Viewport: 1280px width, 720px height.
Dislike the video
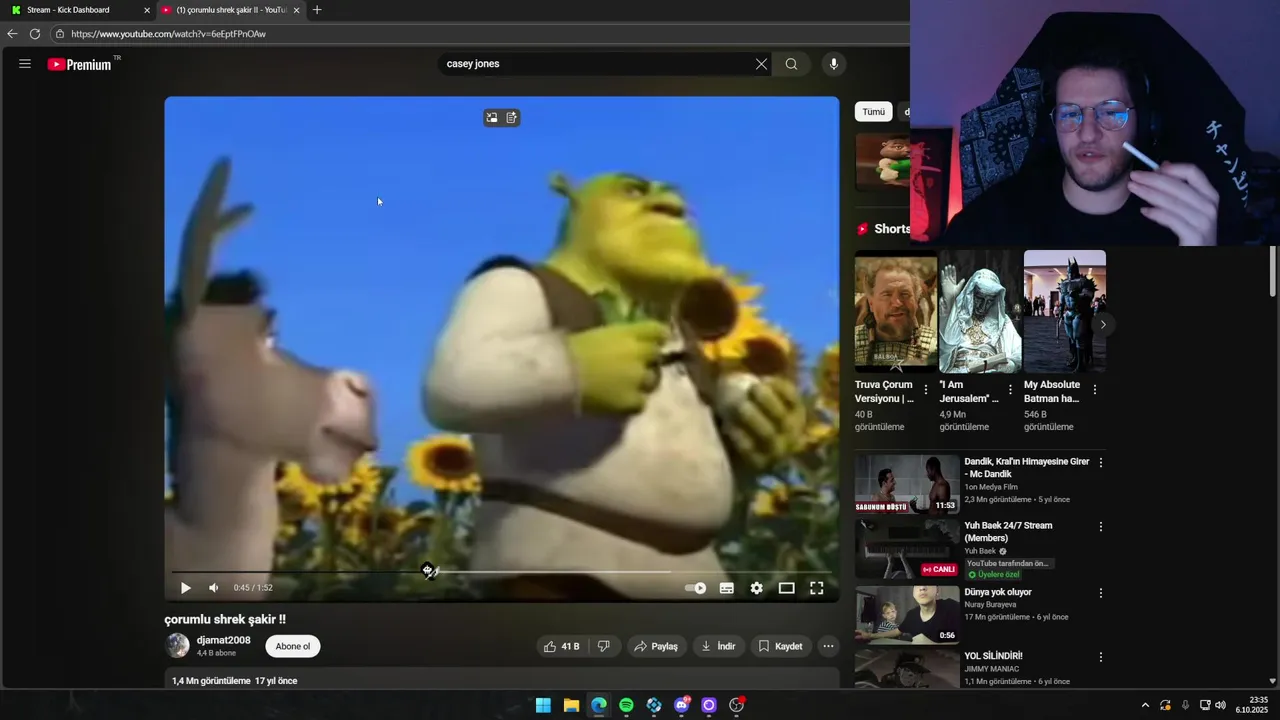coord(604,646)
